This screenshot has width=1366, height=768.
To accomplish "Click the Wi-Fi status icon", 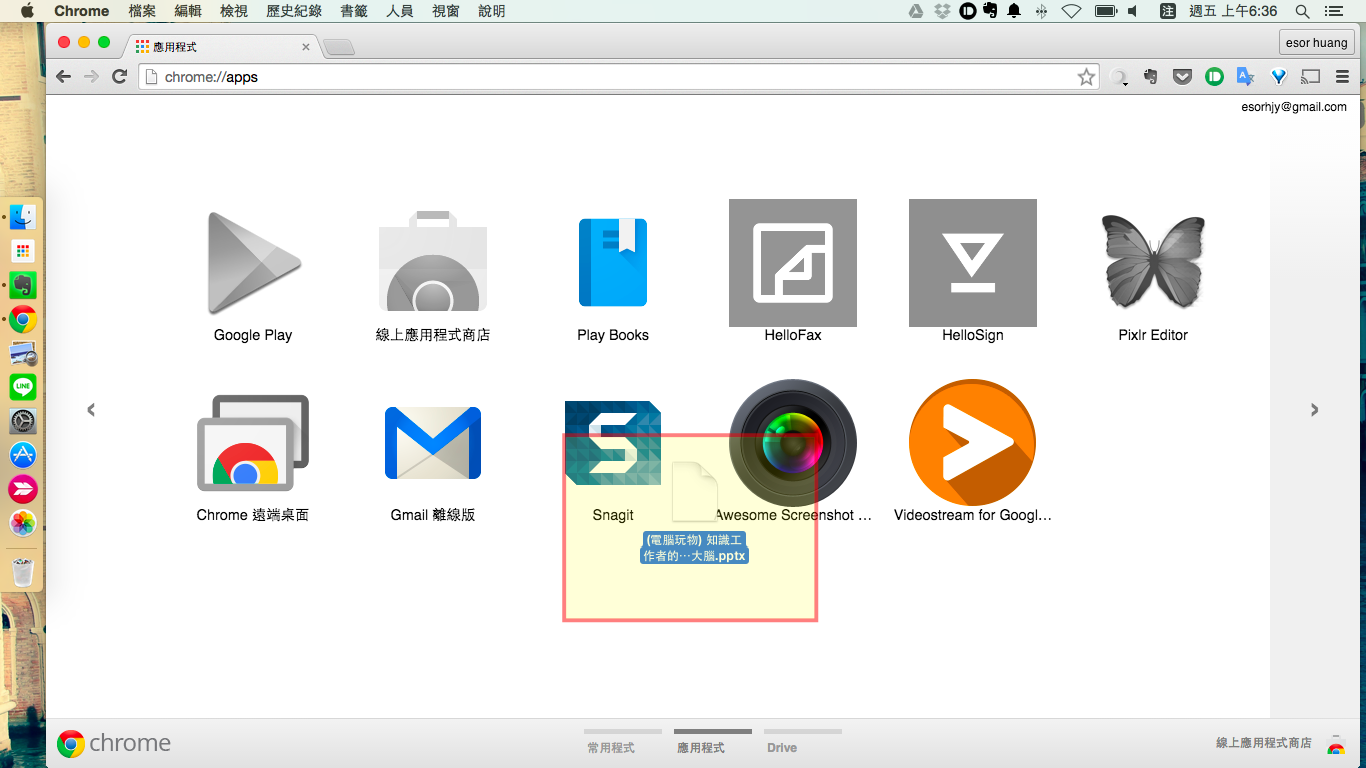I will [1072, 11].
